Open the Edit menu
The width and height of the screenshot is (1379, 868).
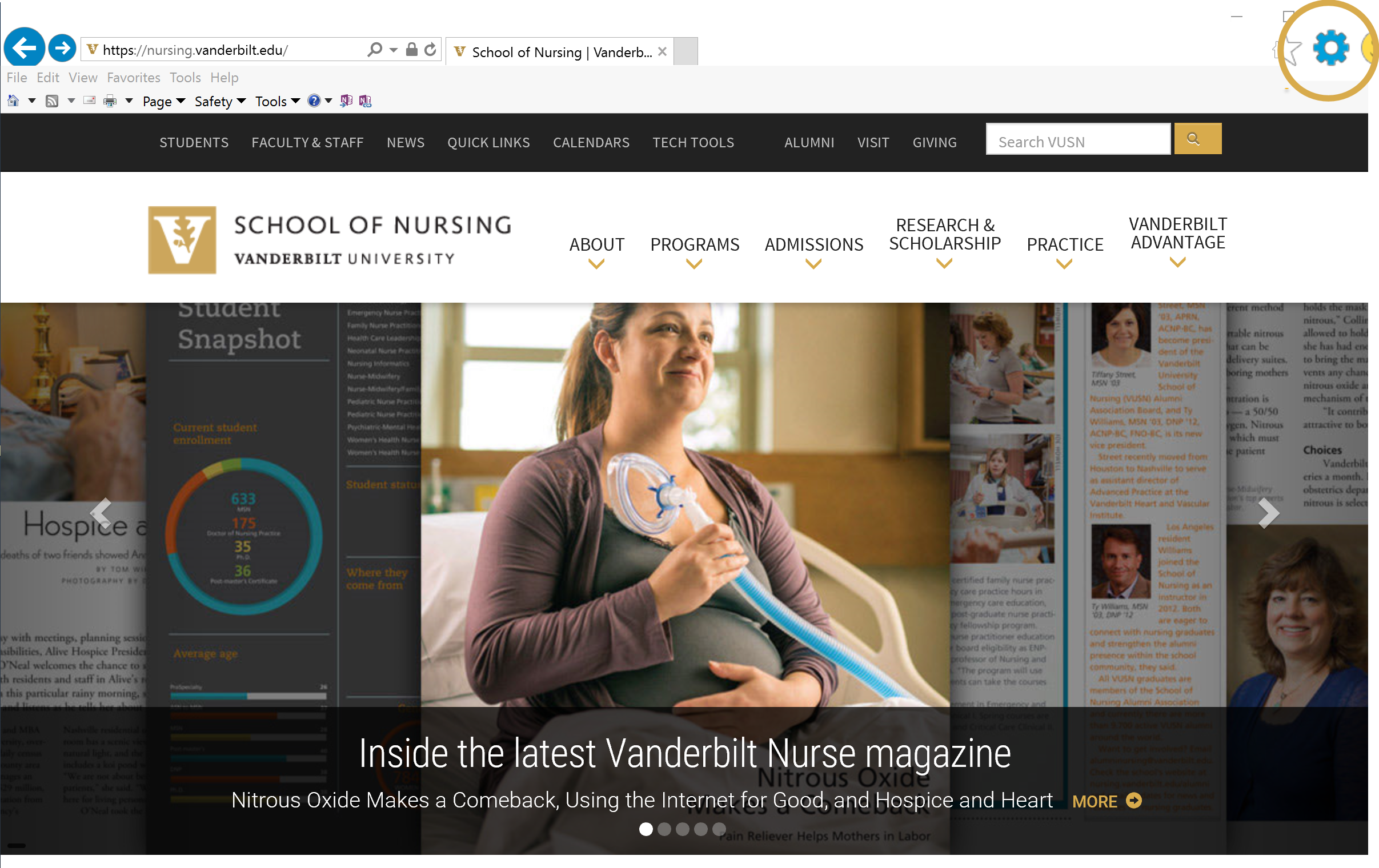coord(47,77)
